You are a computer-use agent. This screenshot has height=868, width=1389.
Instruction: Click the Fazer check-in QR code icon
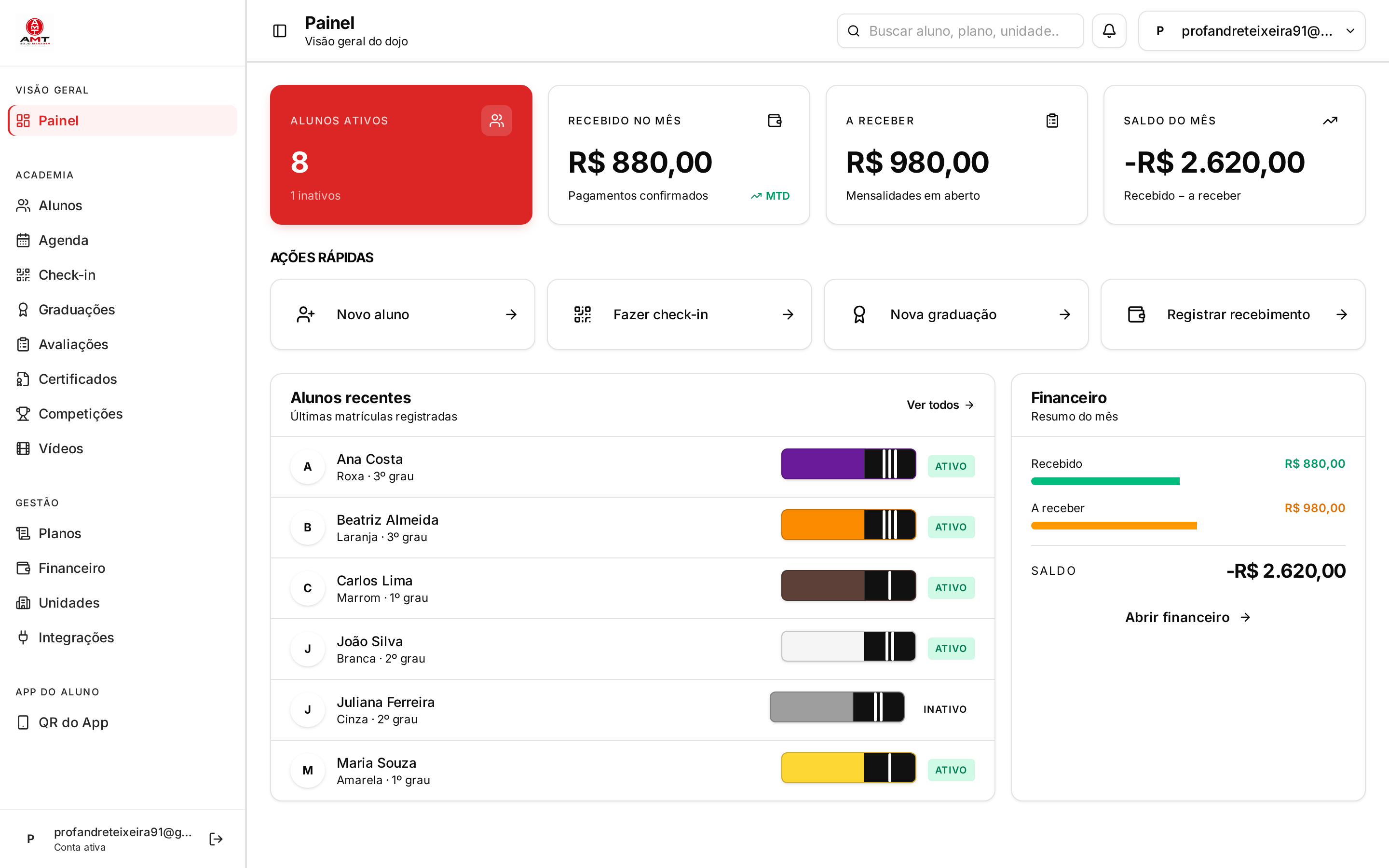(x=583, y=314)
